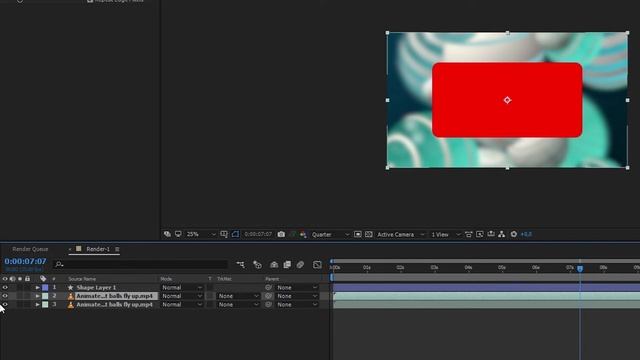Click the region of interest icon
This screenshot has width=640, height=360.
358,234
